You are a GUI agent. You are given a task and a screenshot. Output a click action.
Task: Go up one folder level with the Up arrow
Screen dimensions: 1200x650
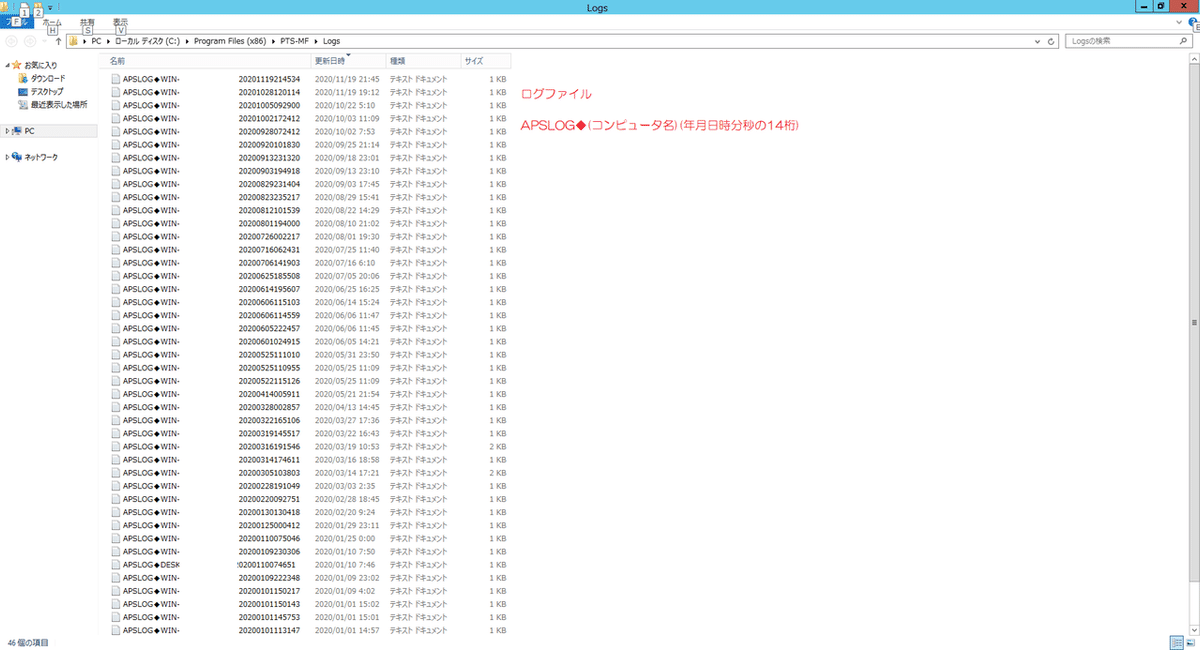(x=59, y=42)
